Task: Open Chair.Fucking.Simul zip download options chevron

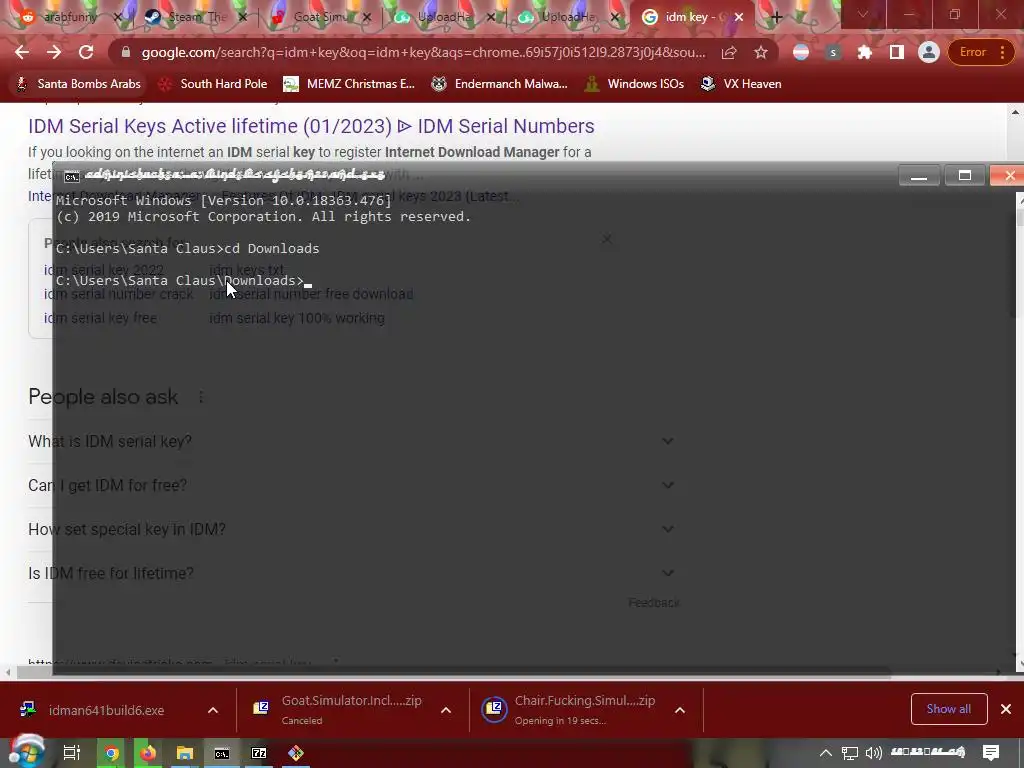Action: tap(680, 710)
